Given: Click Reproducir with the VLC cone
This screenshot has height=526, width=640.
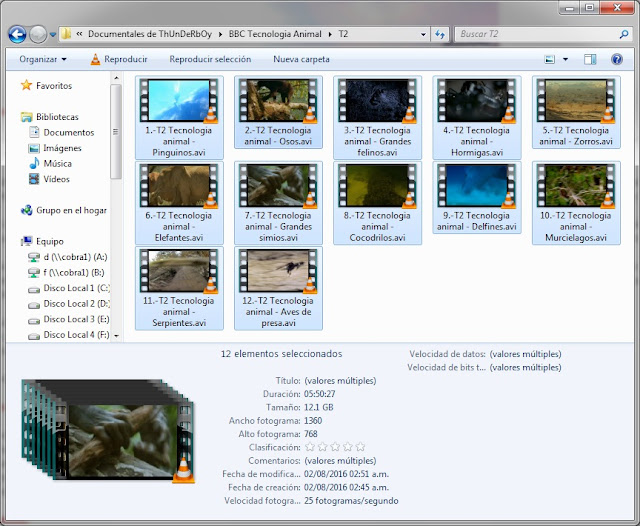Looking at the screenshot, I should [x=119, y=59].
